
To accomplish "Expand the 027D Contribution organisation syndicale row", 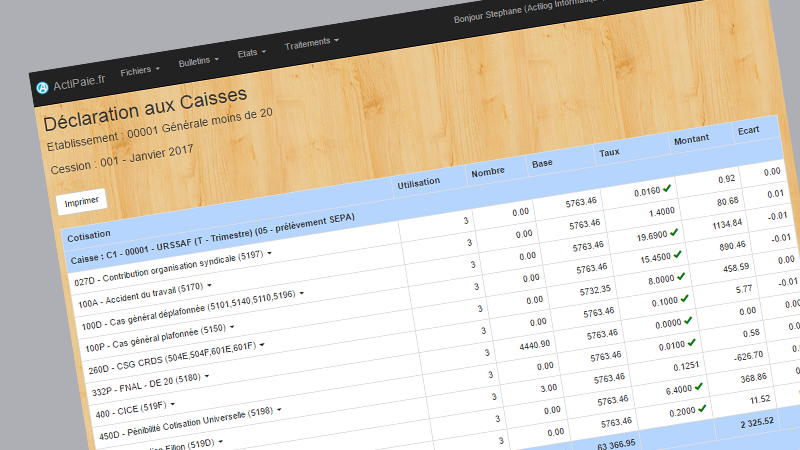I will [x=269, y=253].
